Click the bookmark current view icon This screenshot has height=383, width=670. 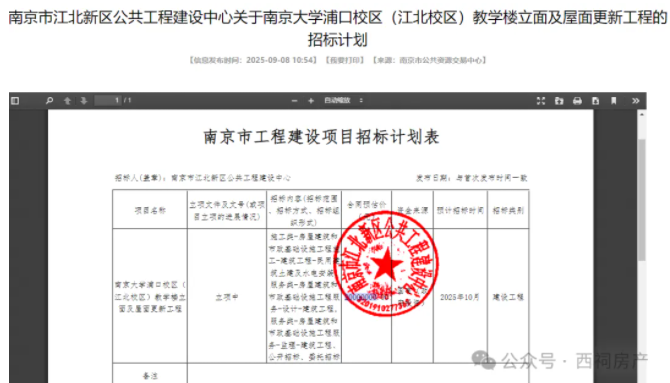click(614, 101)
